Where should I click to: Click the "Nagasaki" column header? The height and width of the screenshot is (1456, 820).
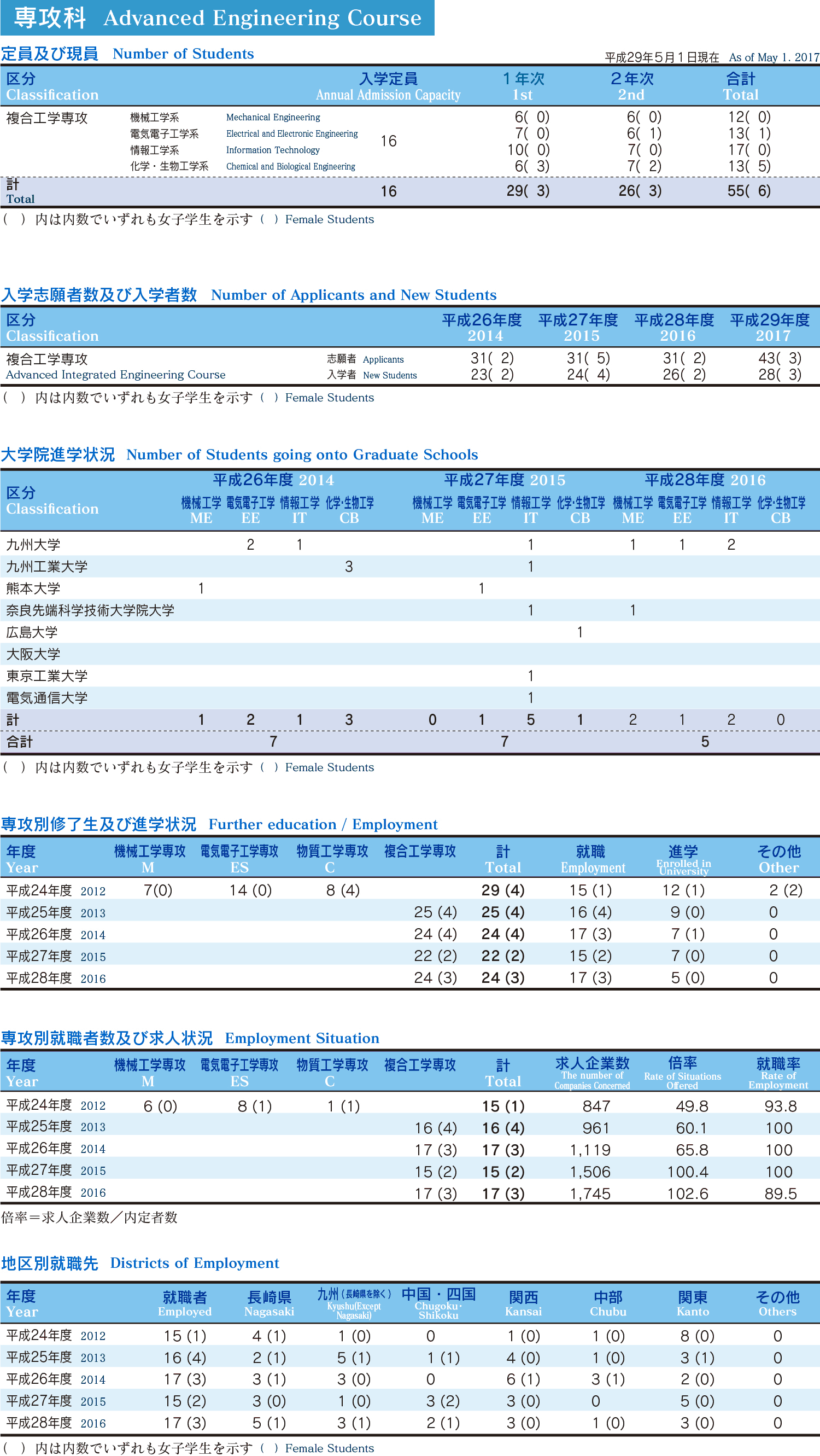(269, 1304)
